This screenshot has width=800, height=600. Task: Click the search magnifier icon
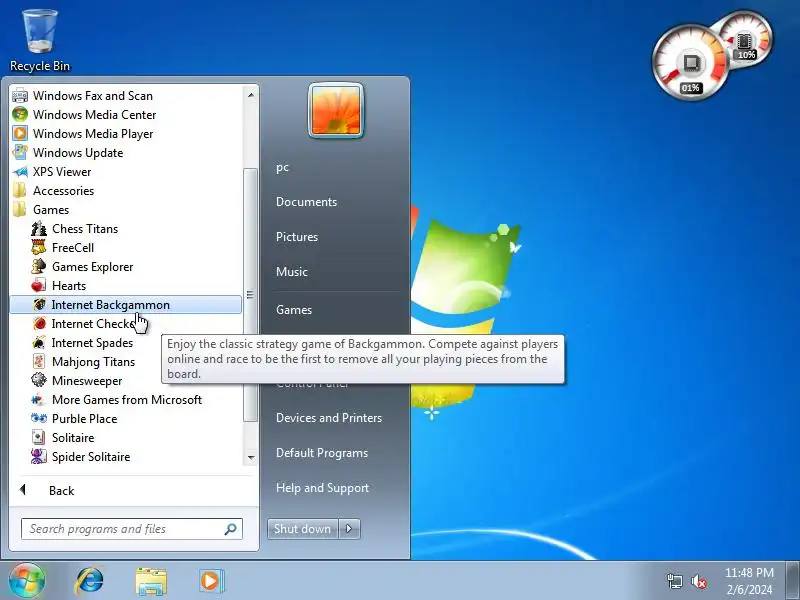click(x=230, y=529)
